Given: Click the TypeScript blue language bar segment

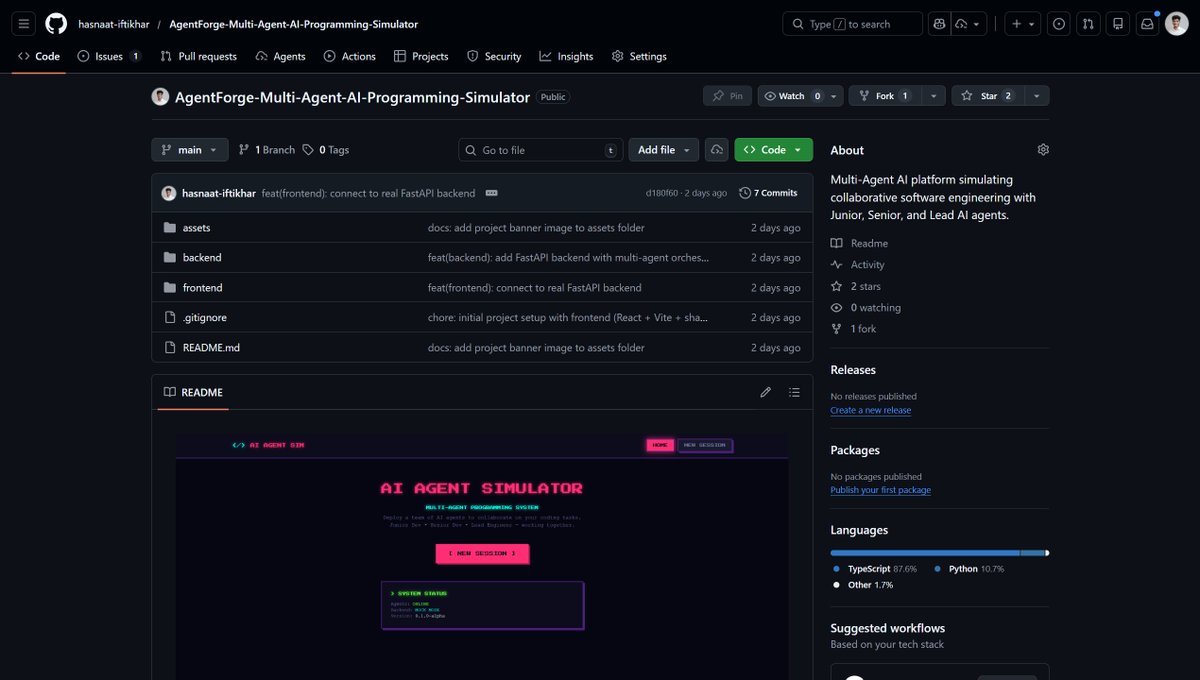Looking at the screenshot, I should coord(924,553).
